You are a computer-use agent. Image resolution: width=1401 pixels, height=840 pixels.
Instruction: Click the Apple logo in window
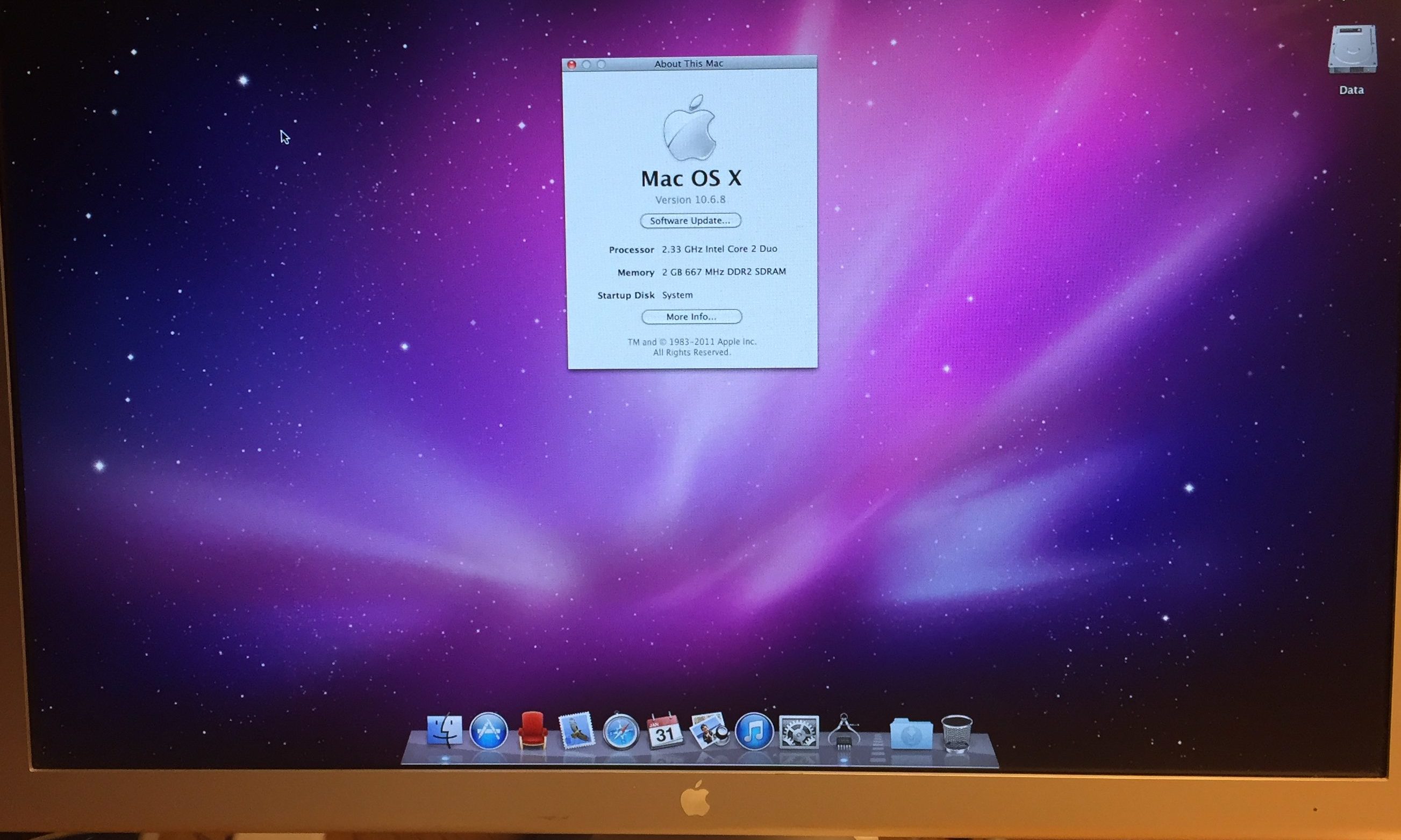(689, 128)
